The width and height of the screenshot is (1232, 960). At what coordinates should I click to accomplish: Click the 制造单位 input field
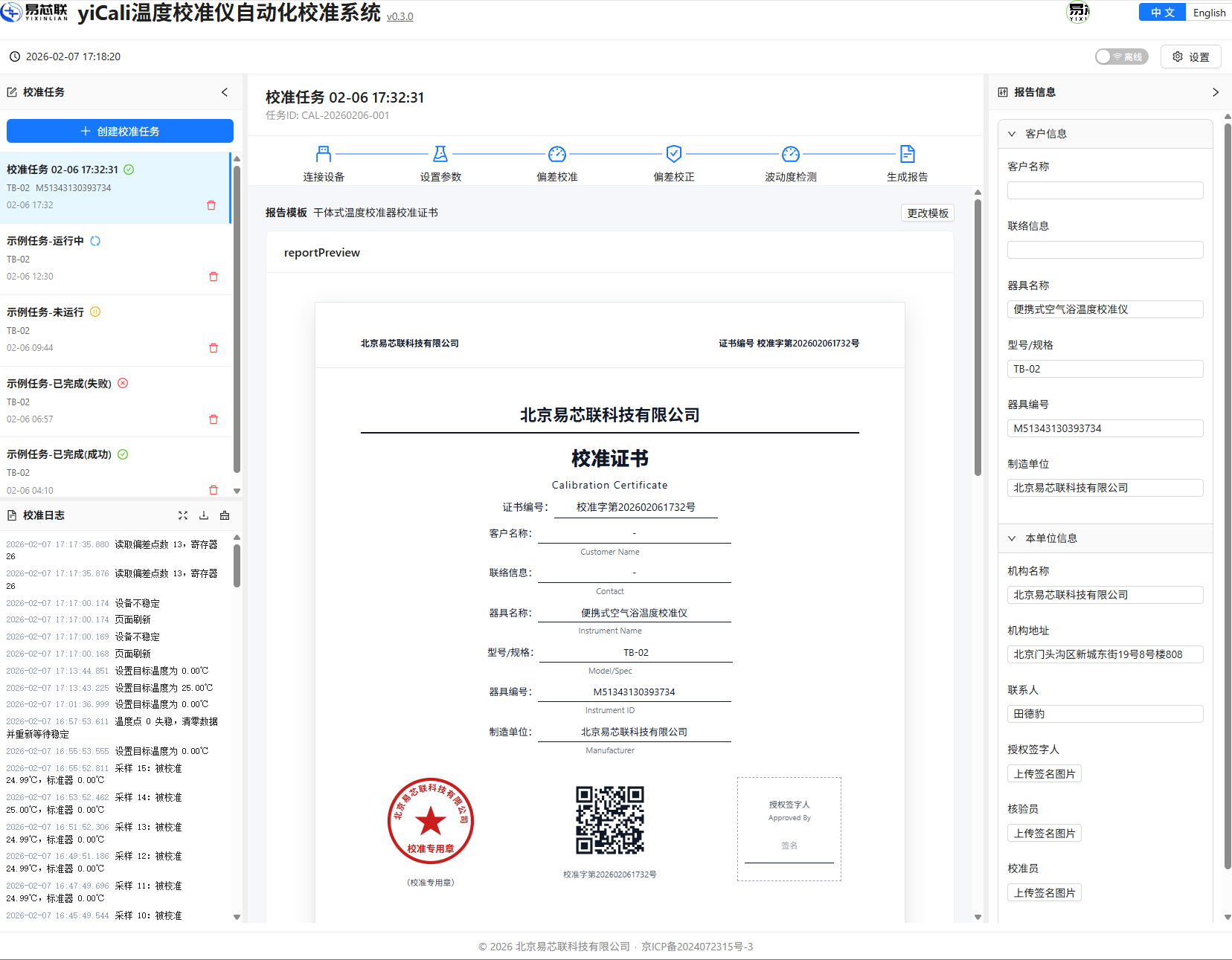pos(1105,488)
